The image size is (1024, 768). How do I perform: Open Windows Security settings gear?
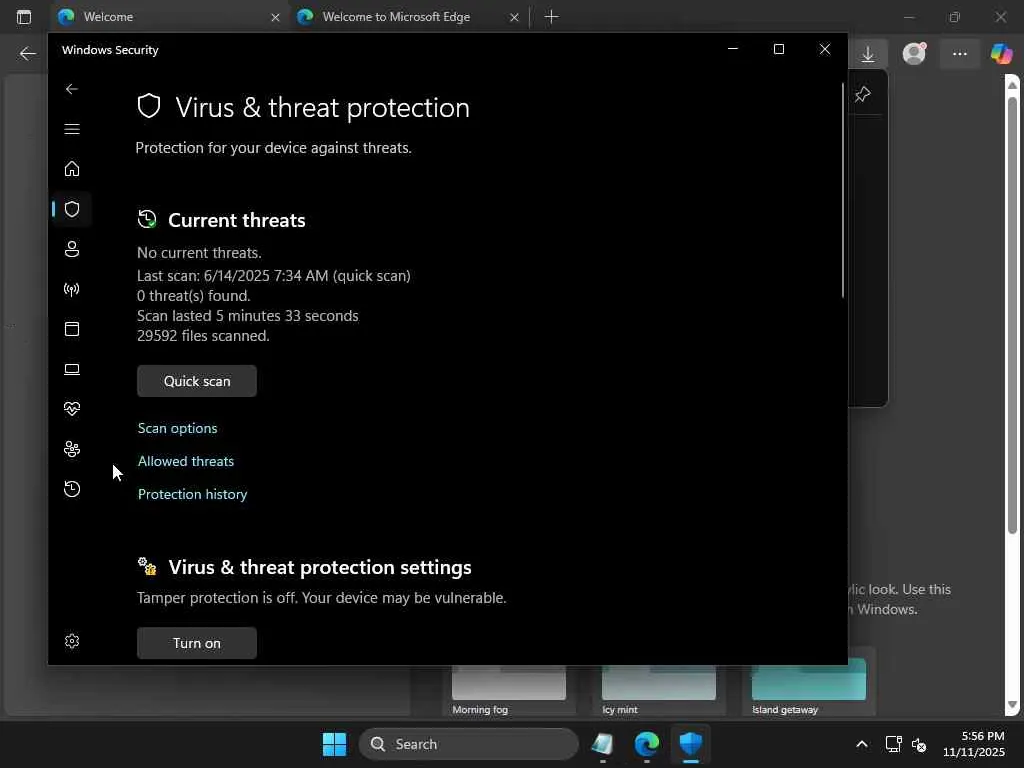[x=72, y=641]
